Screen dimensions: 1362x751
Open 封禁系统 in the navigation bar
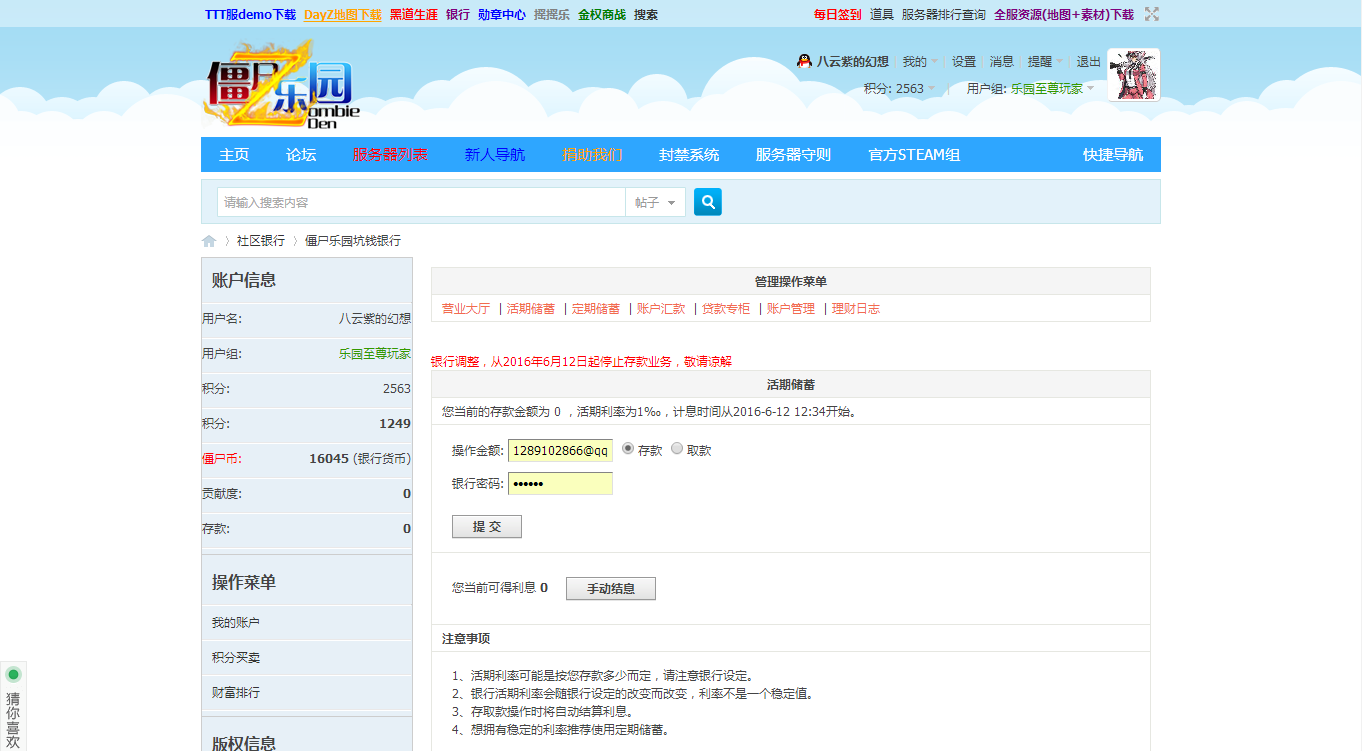coord(689,155)
